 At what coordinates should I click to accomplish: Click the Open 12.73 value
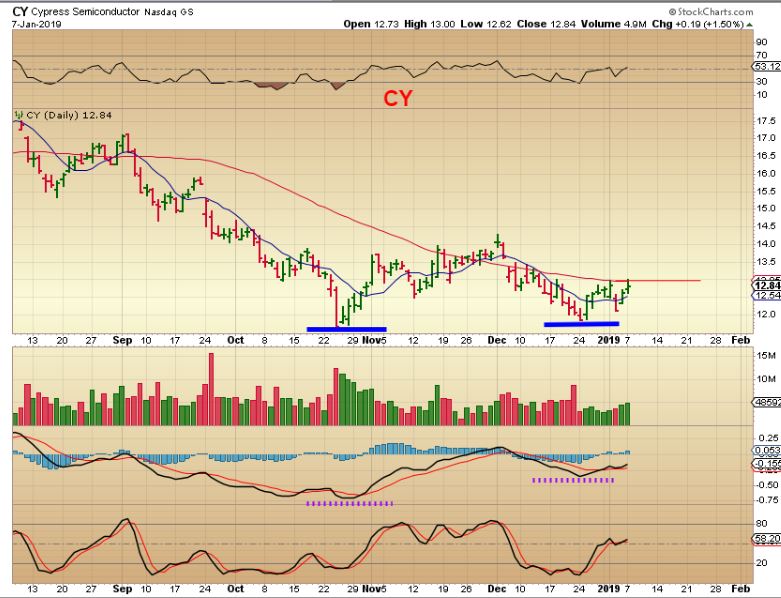click(371, 24)
